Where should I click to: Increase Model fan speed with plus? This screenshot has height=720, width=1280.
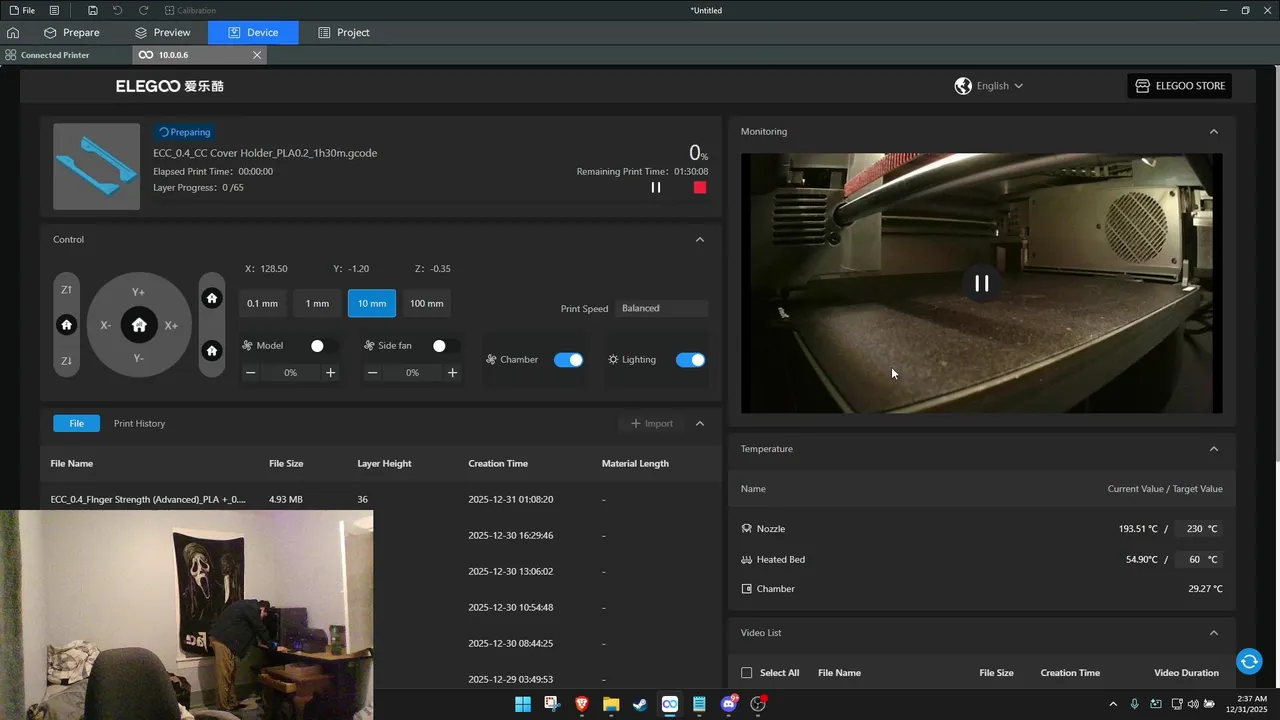click(x=331, y=373)
